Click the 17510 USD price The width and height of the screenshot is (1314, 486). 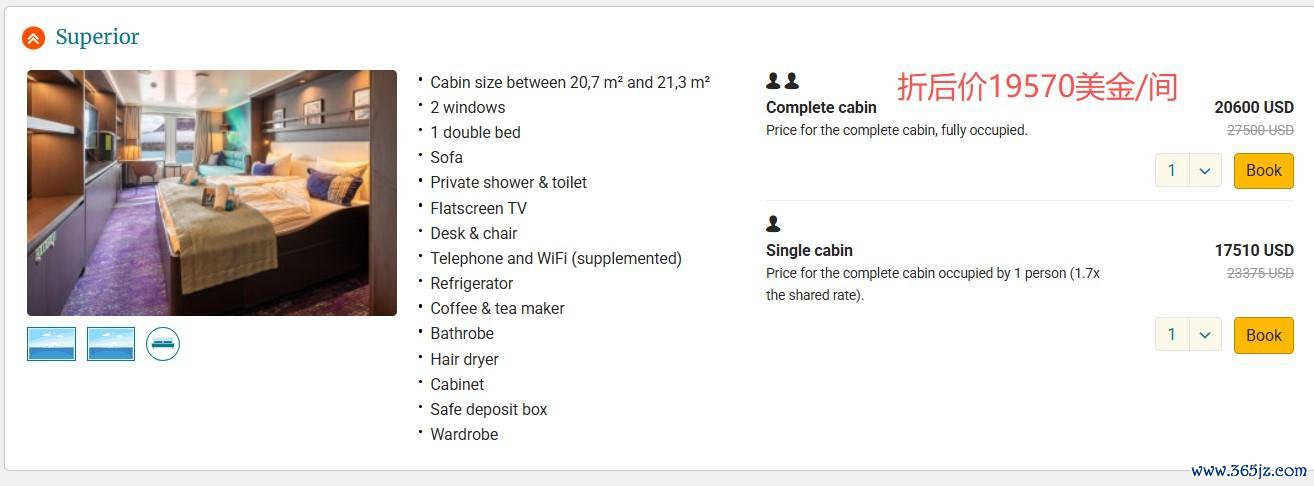pos(1253,250)
